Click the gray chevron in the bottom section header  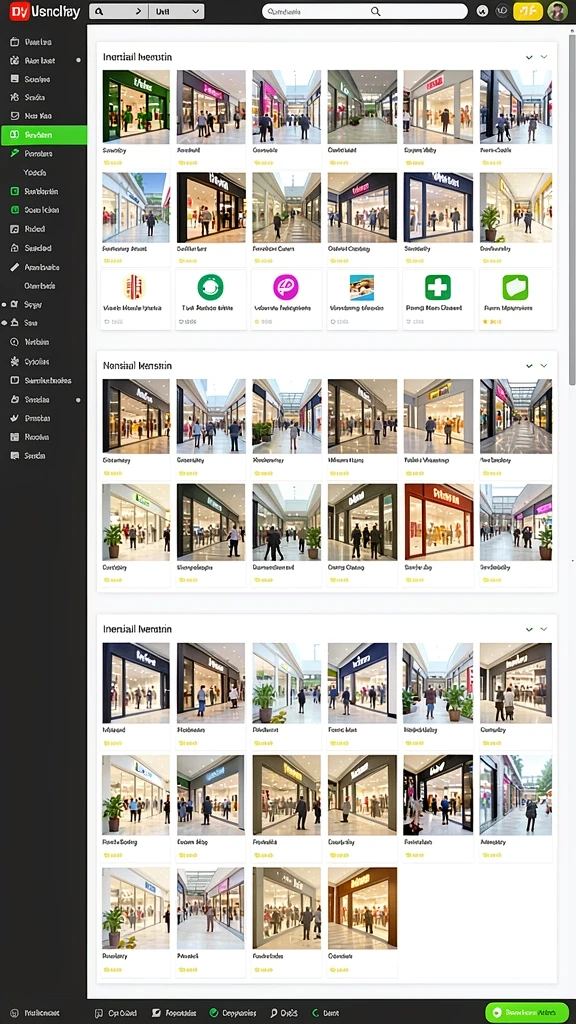click(544, 629)
